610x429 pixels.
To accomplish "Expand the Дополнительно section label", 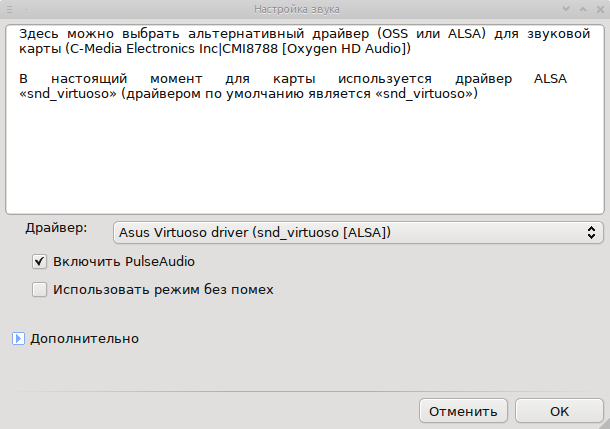I will 84,339.
